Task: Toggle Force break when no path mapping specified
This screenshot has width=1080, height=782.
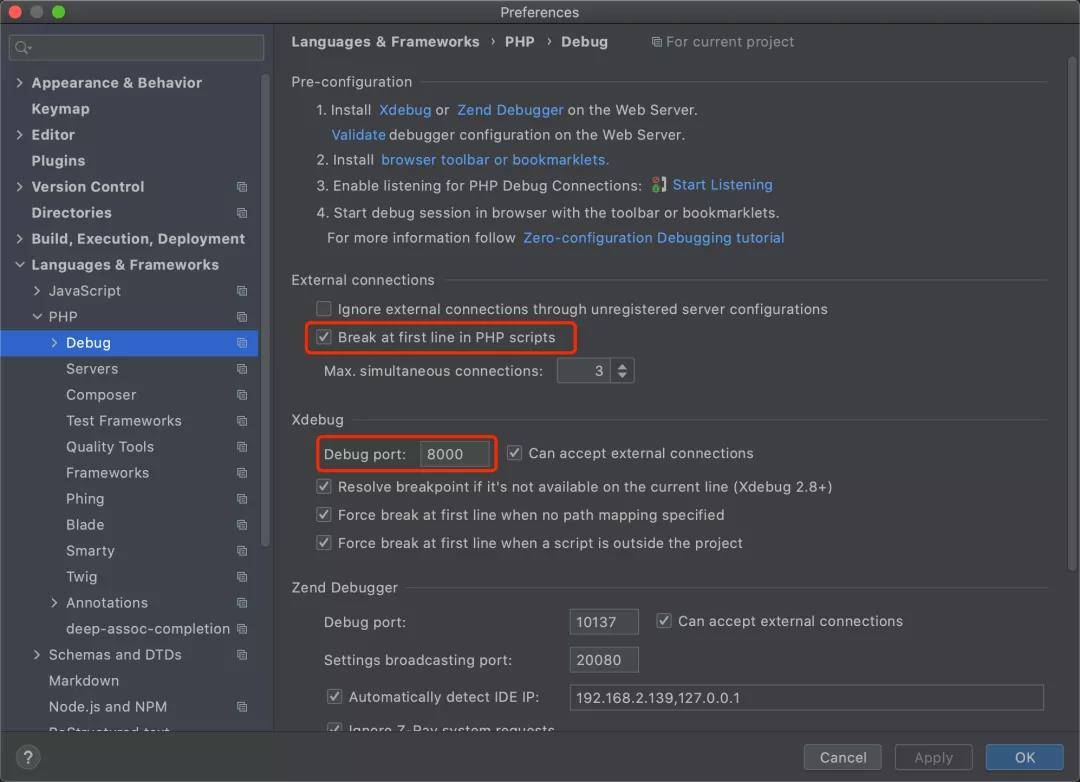Action: (324, 515)
